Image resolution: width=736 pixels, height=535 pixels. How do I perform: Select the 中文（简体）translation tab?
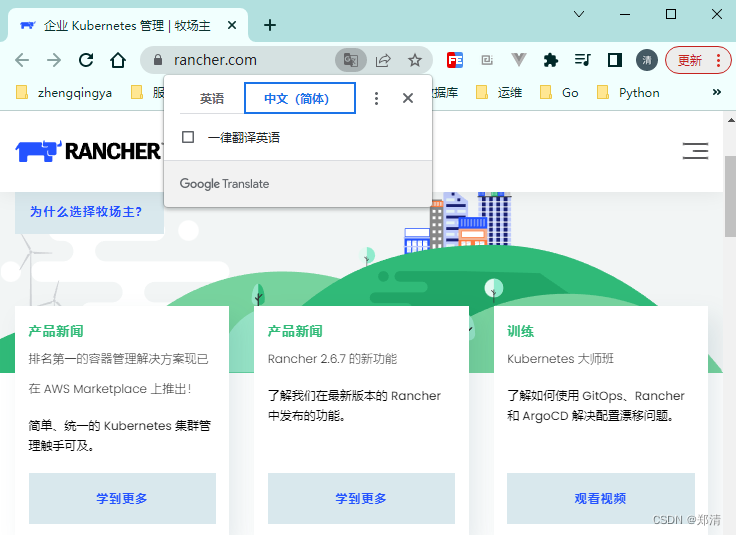click(300, 98)
